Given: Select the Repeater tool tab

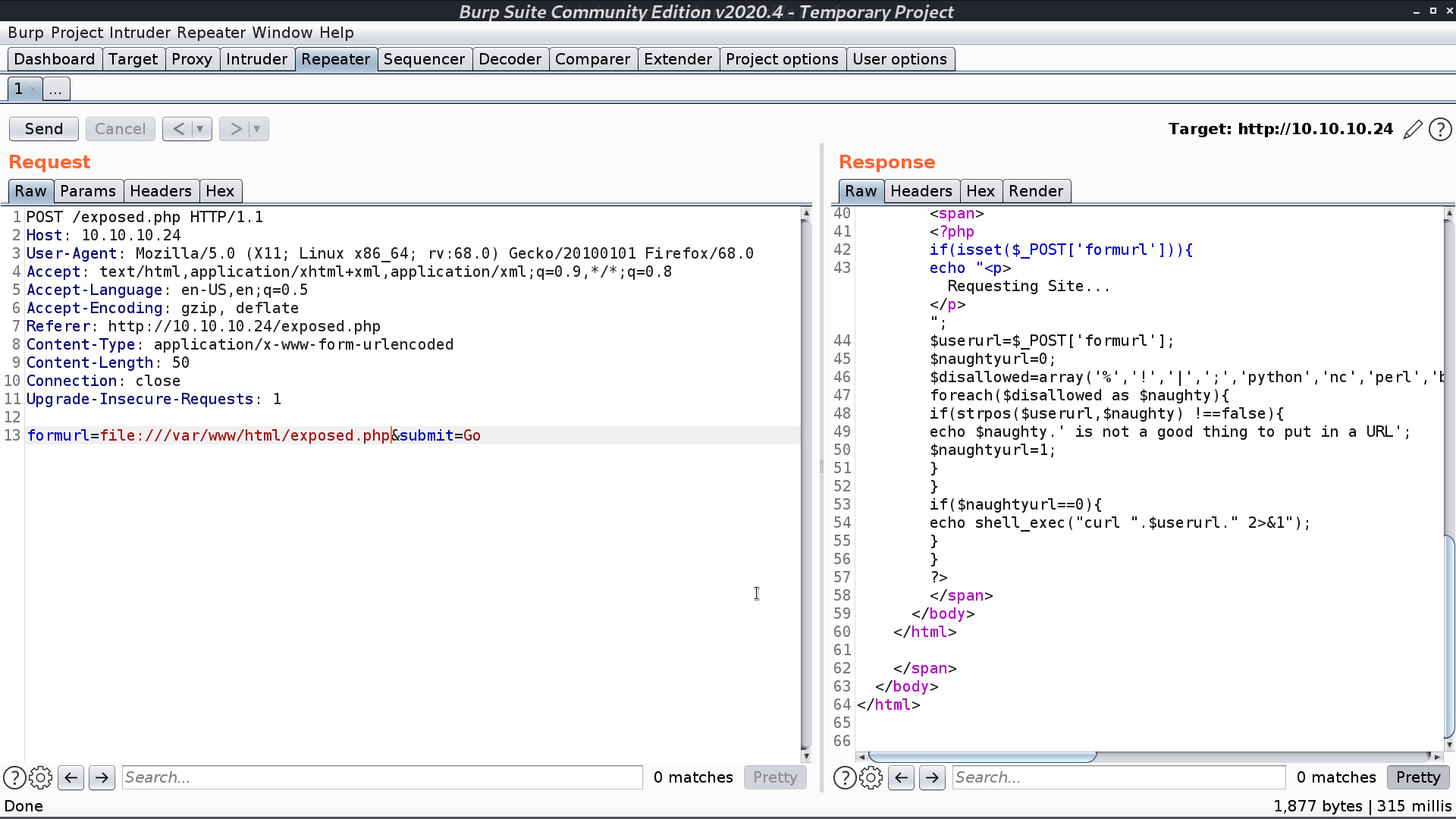Looking at the screenshot, I should point(336,59).
